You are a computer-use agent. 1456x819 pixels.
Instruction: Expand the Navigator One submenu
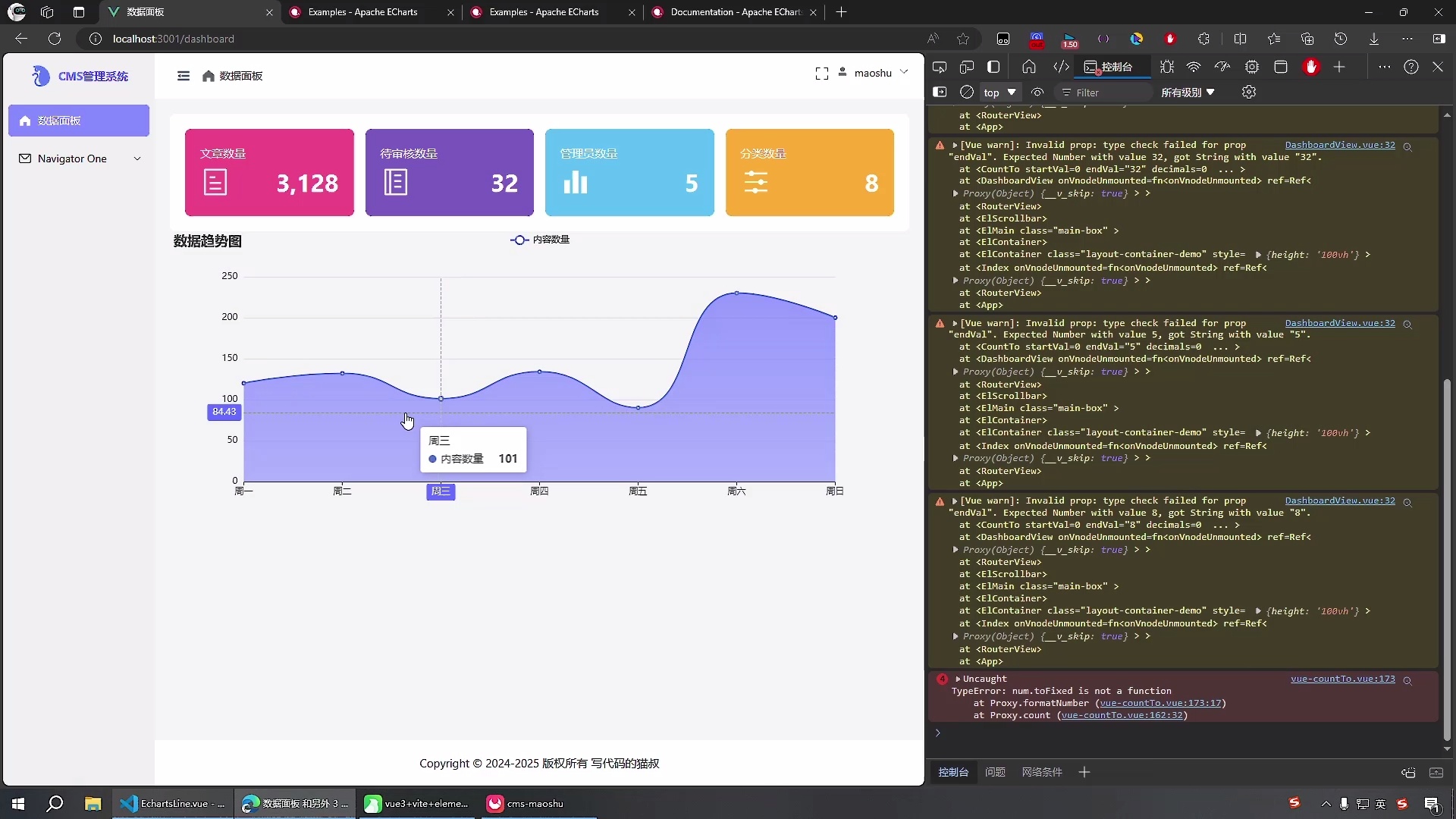tap(79, 158)
